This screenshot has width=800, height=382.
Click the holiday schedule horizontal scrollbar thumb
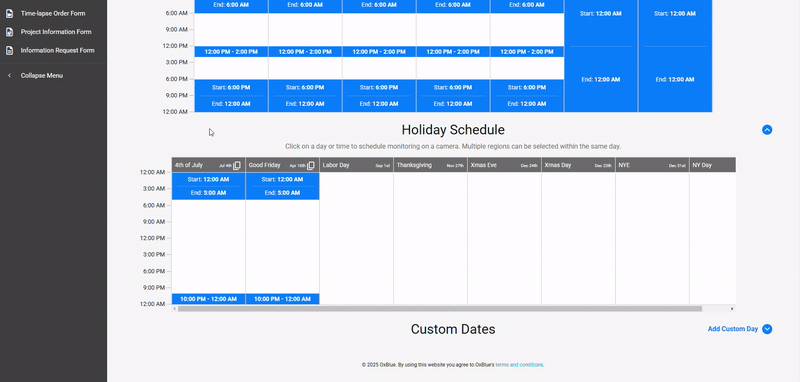[440, 309]
